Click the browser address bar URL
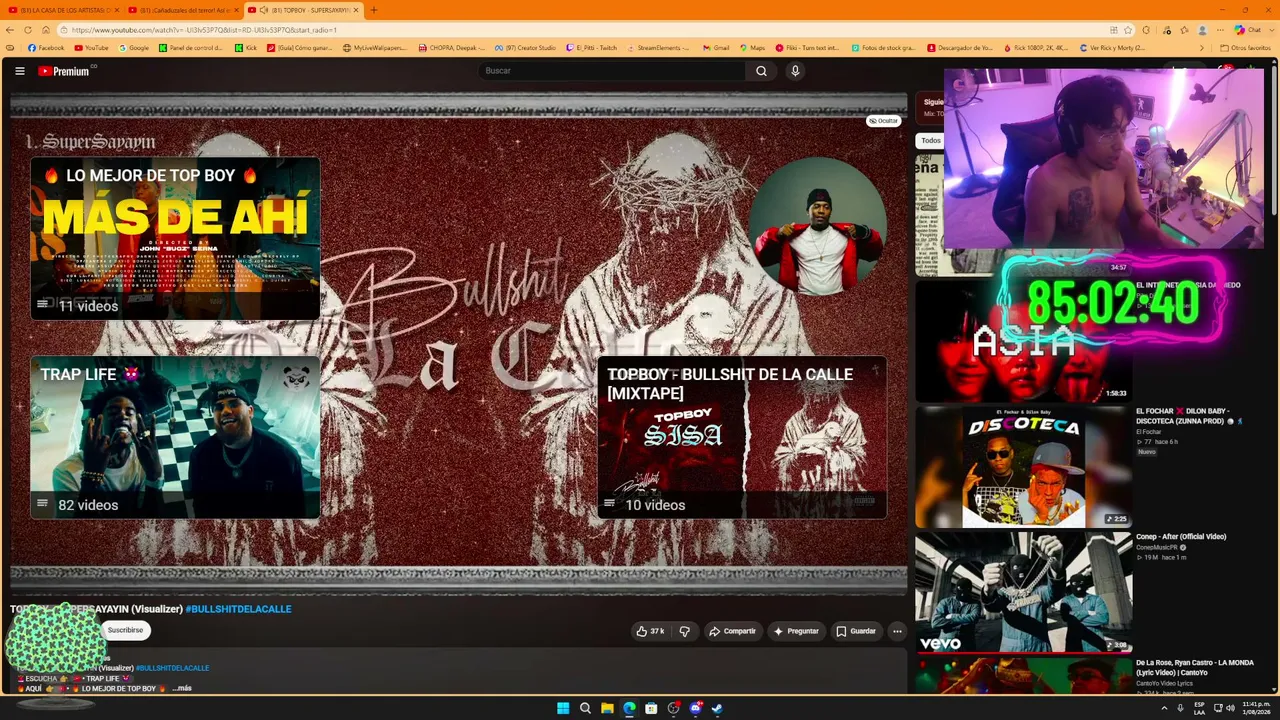The image size is (1280, 720). click(204, 30)
